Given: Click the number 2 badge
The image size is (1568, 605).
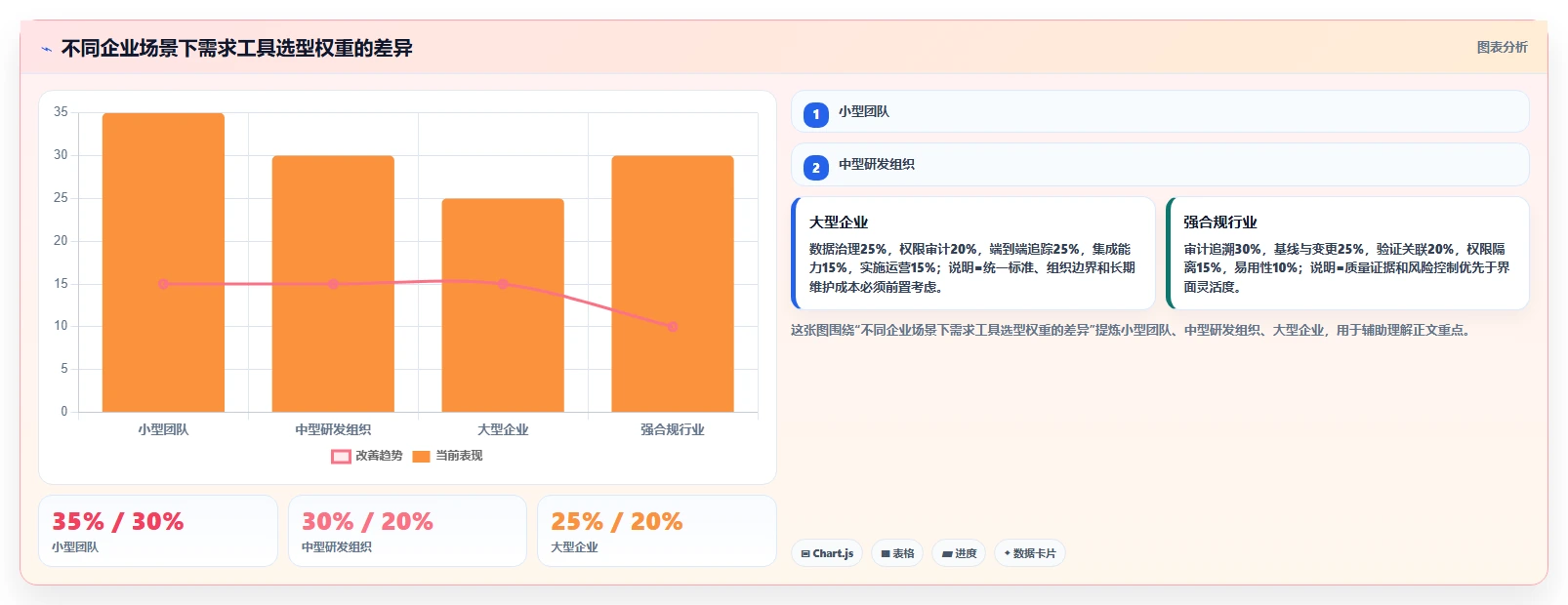Looking at the screenshot, I should (816, 168).
